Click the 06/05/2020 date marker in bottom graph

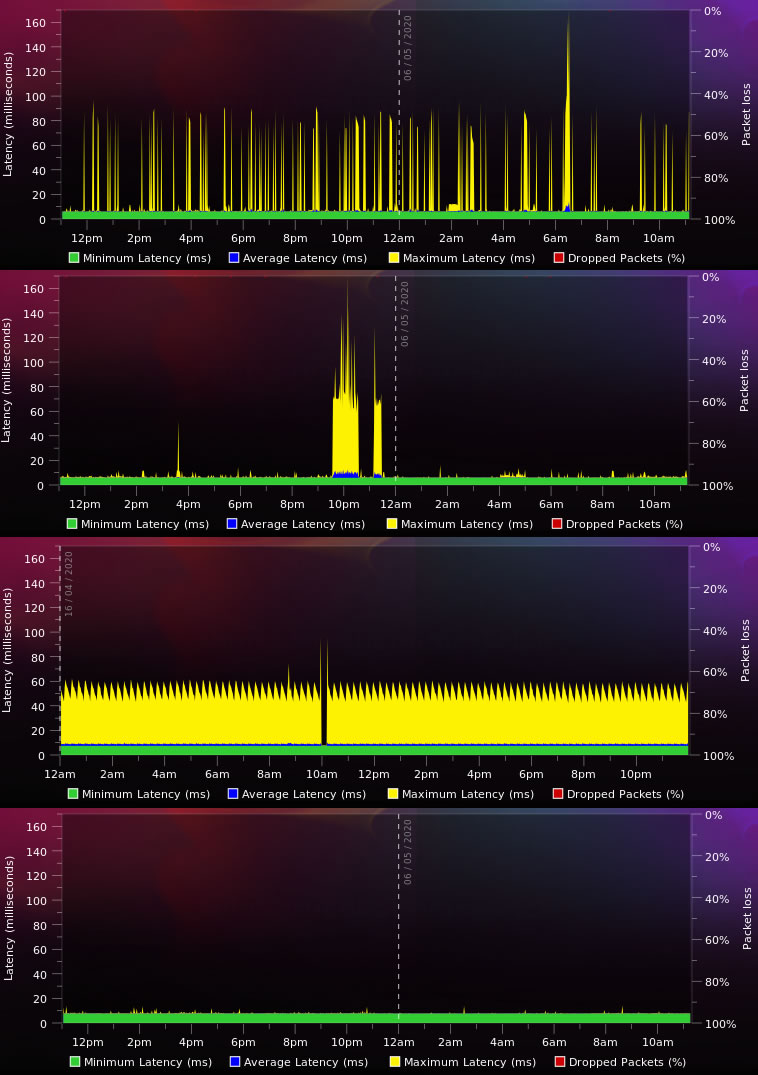[407, 852]
